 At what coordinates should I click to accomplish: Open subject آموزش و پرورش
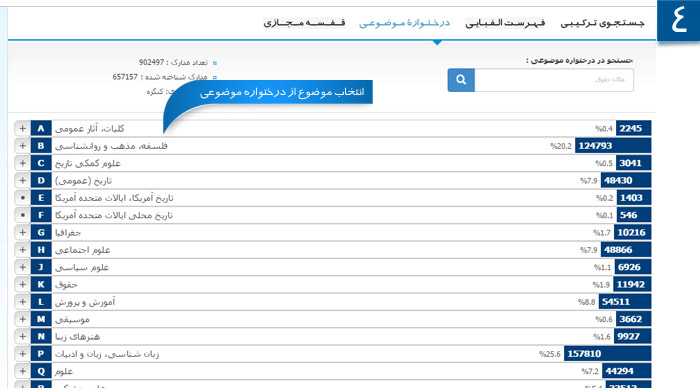click(x=85, y=302)
